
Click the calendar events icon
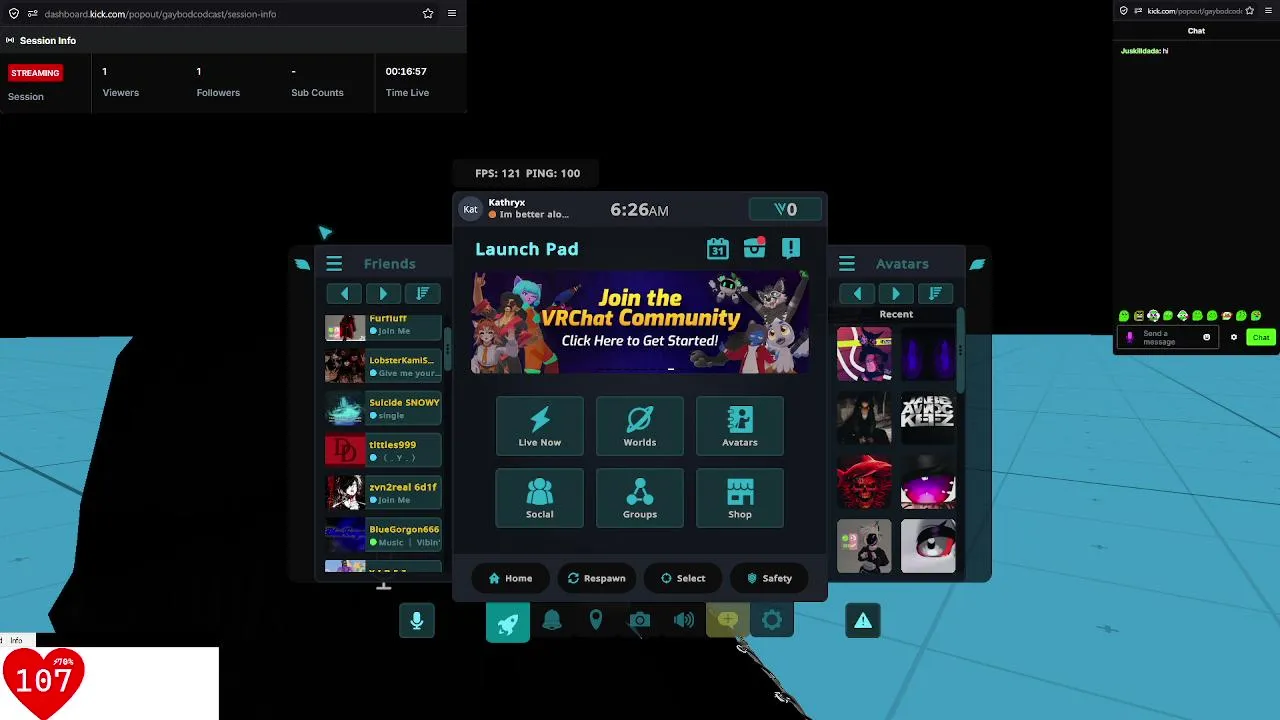coord(717,249)
